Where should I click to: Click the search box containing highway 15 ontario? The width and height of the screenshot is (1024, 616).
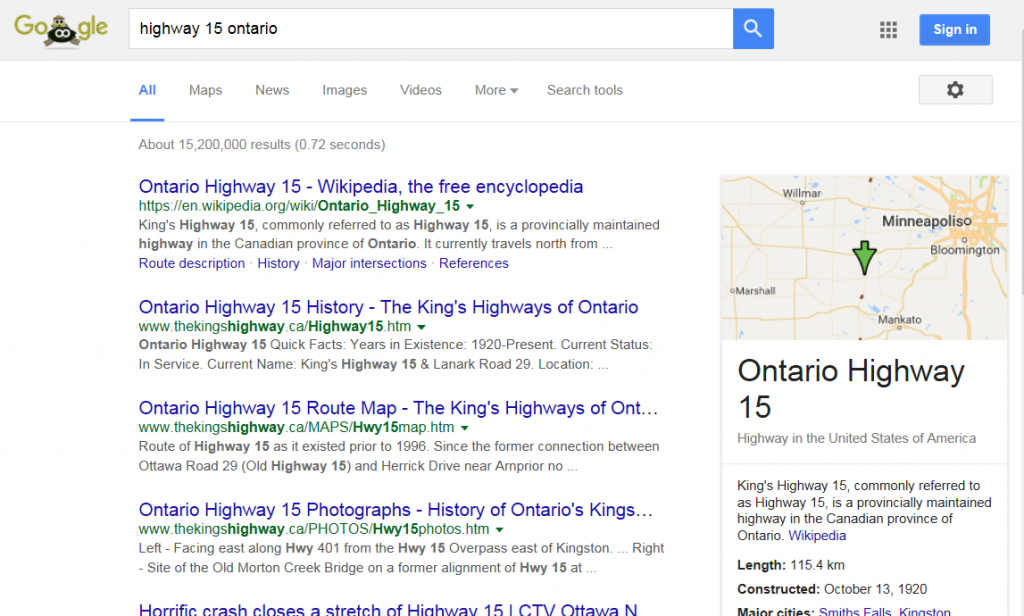click(431, 29)
